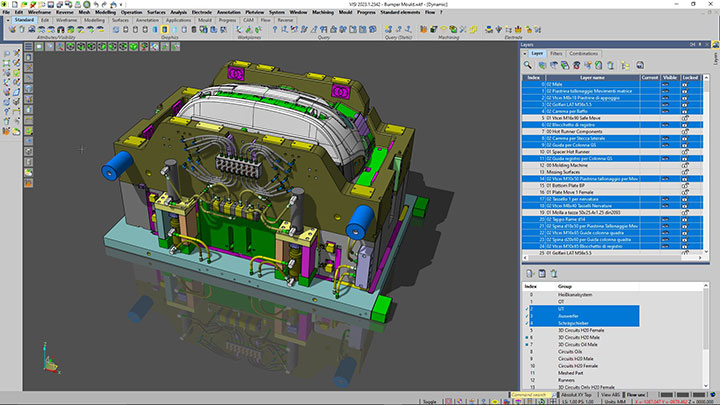The width and height of the screenshot is (720, 405).
Task: Toggle visibility of layer 02 Male
Action: tap(665, 84)
